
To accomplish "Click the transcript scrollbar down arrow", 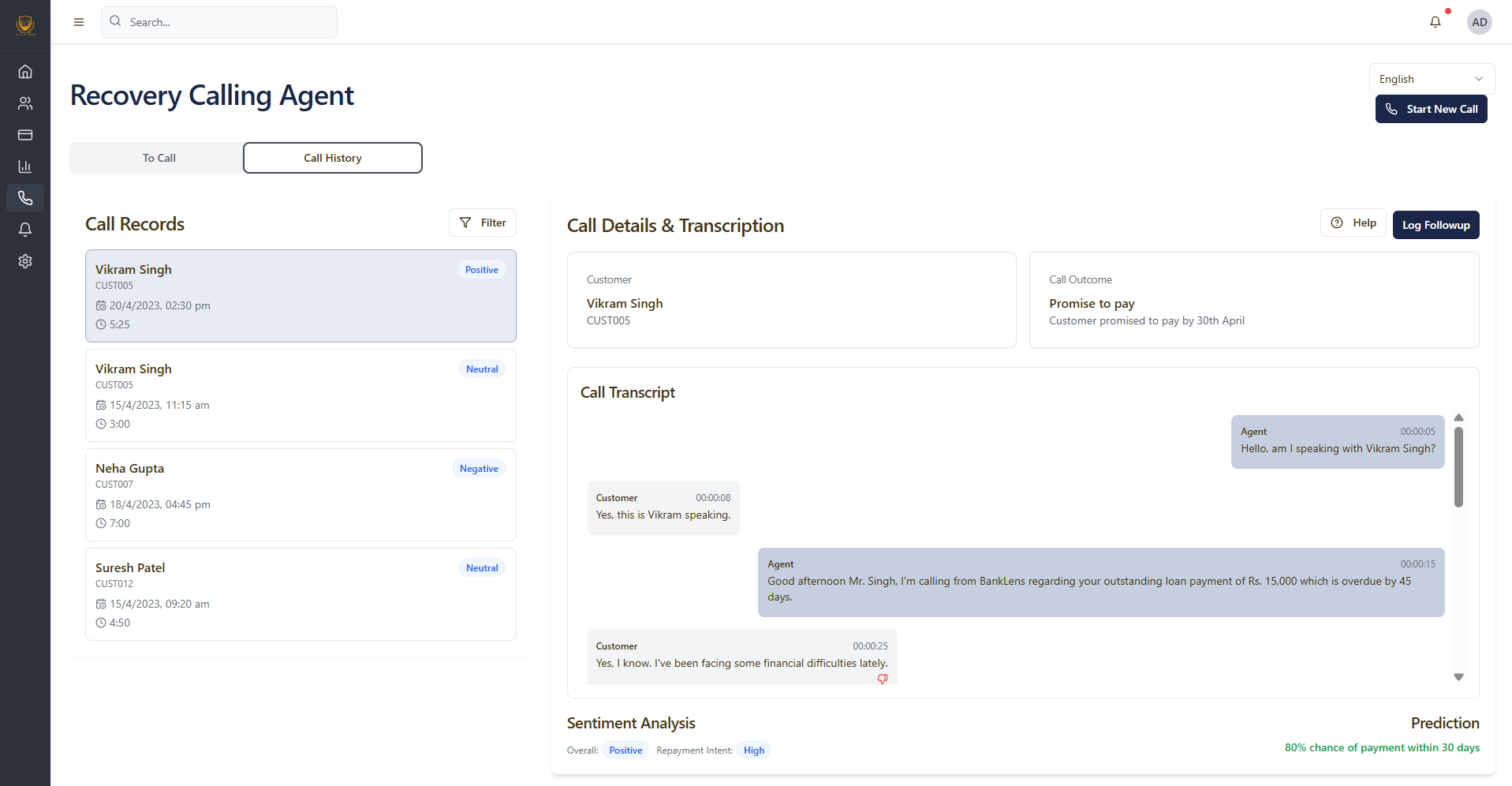I will tap(1458, 677).
